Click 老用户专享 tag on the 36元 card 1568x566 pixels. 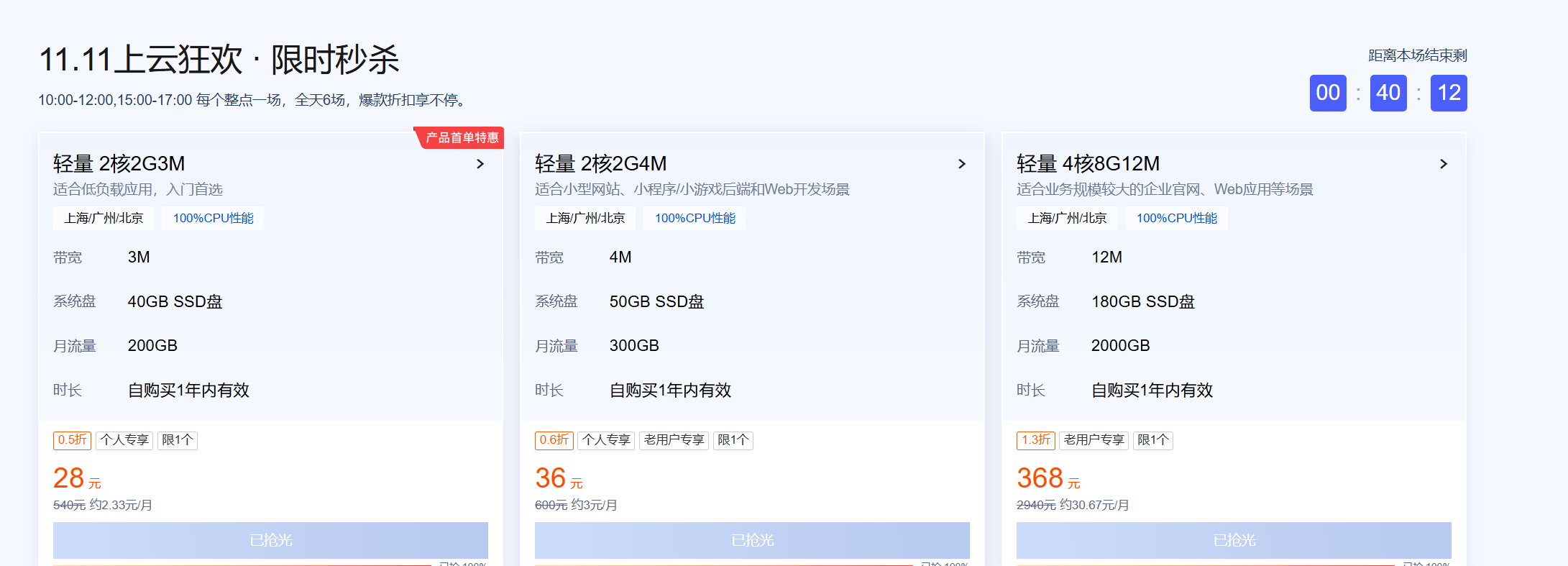[674, 440]
